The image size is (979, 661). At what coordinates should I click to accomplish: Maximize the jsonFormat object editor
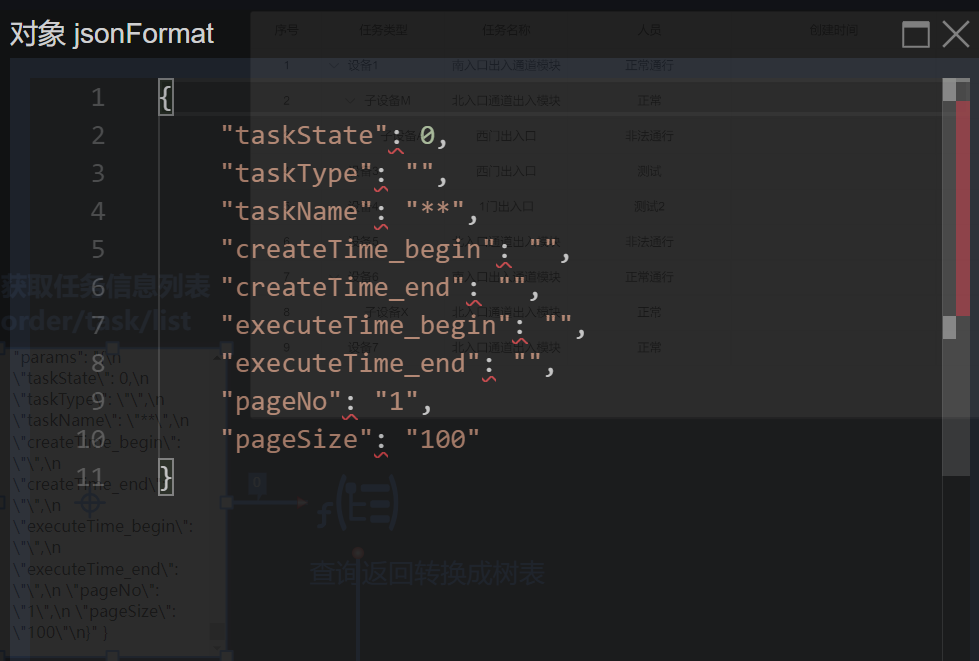(x=915, y=35)
